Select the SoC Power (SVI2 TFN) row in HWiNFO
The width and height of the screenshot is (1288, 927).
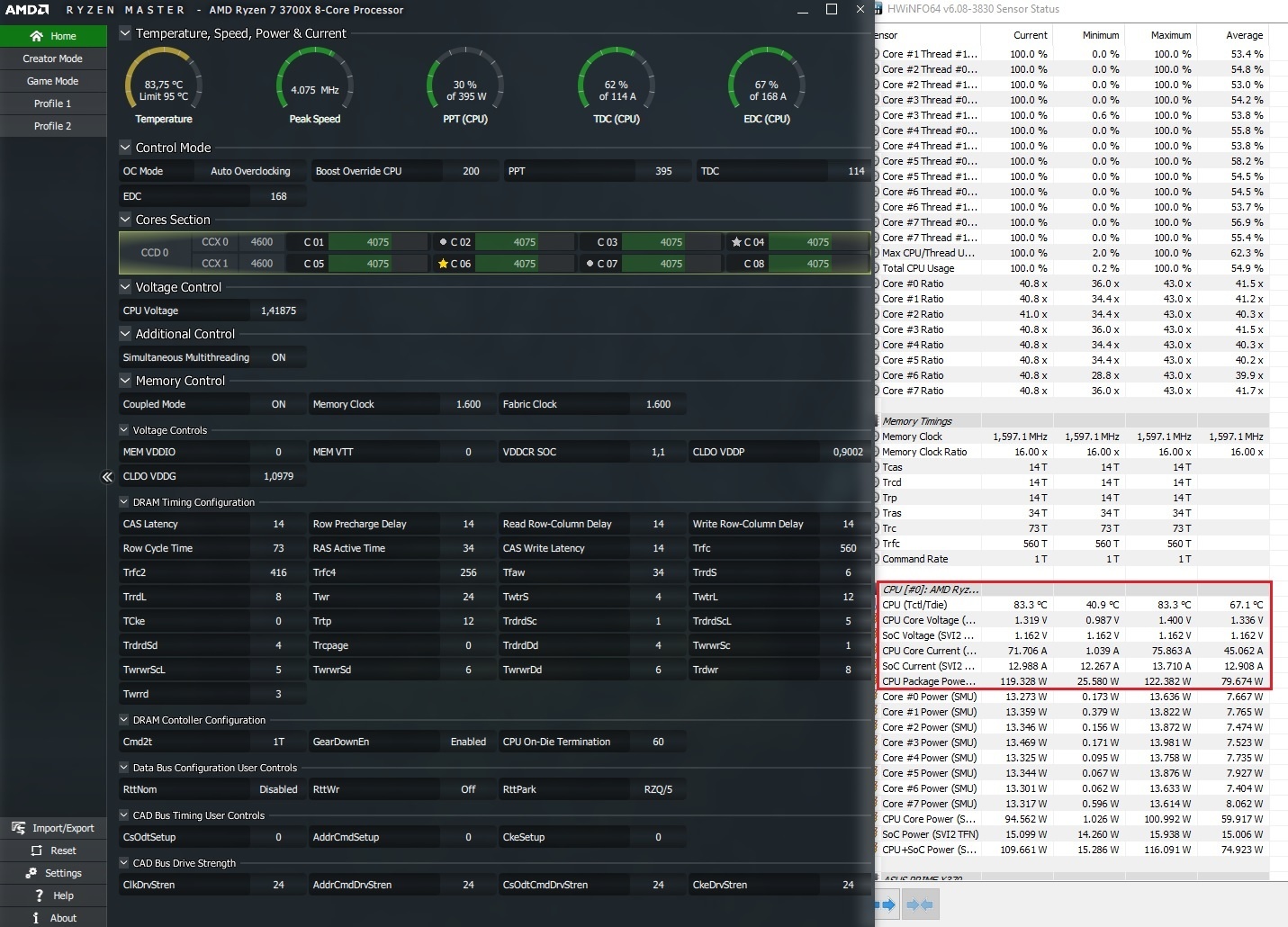(x=1071, y=834)
